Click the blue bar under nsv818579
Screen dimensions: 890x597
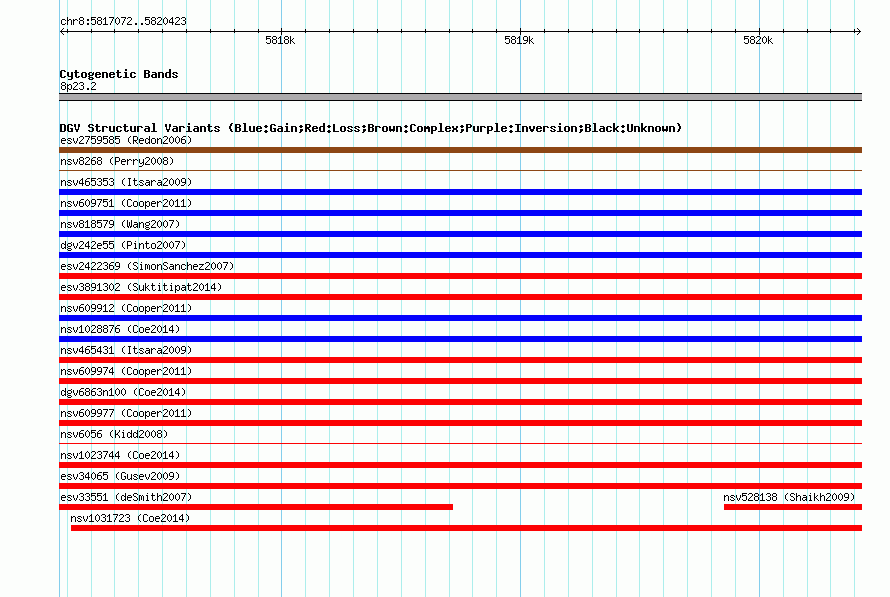460,234
